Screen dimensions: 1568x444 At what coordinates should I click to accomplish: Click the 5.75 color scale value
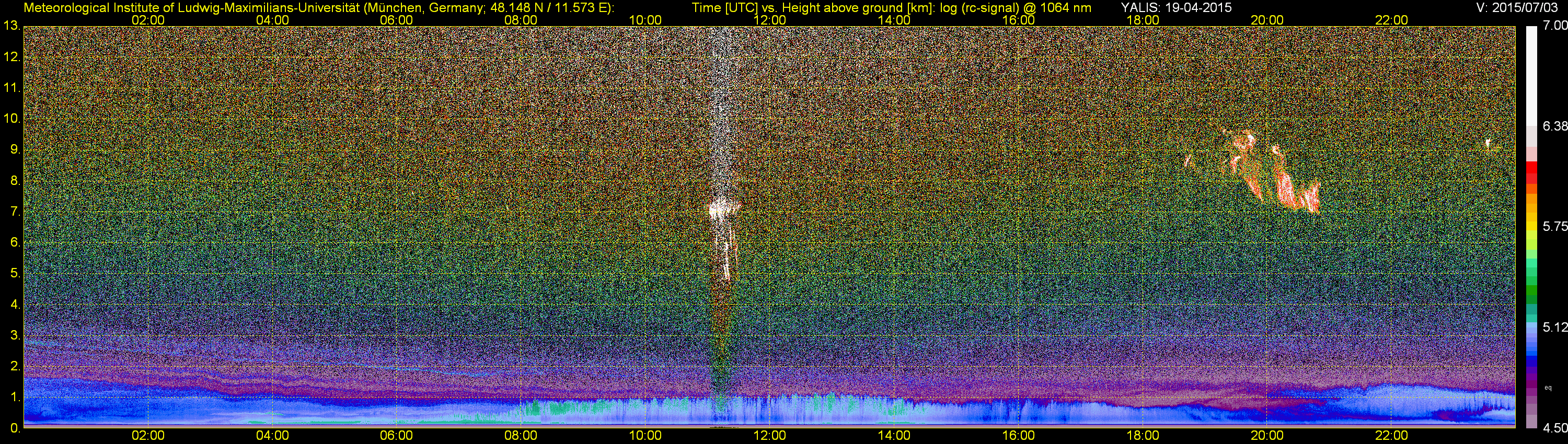(1554, 226)
